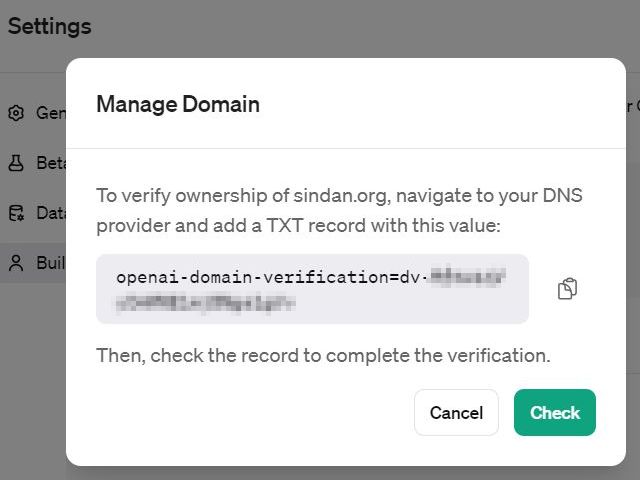640x480 pixels.
Task: Cancel the Manage Domain dialog
Action: pos(456,412)
